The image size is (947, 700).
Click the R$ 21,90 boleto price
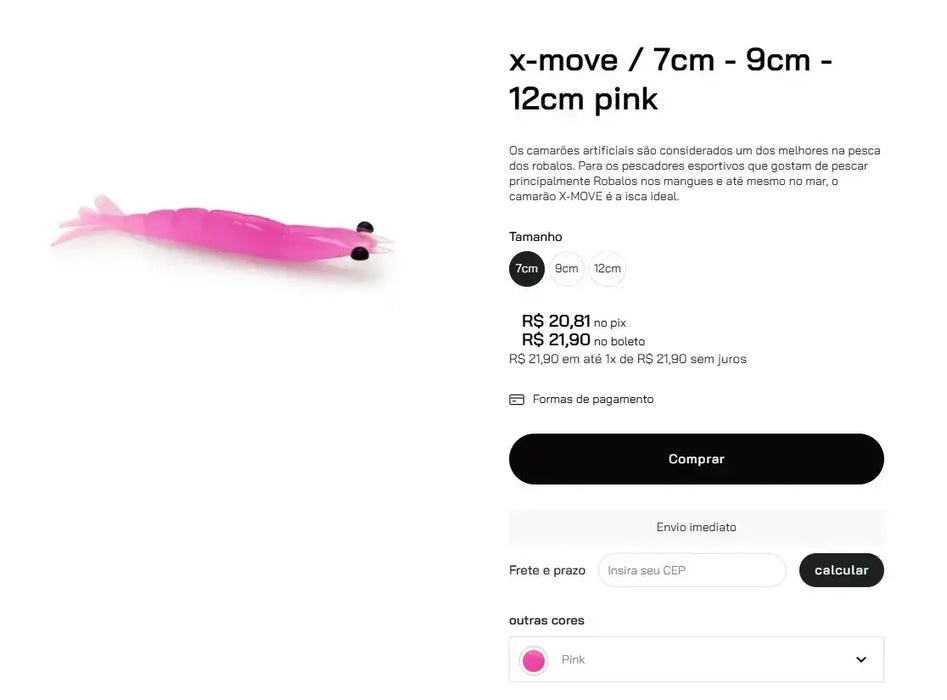coord(556,340)
